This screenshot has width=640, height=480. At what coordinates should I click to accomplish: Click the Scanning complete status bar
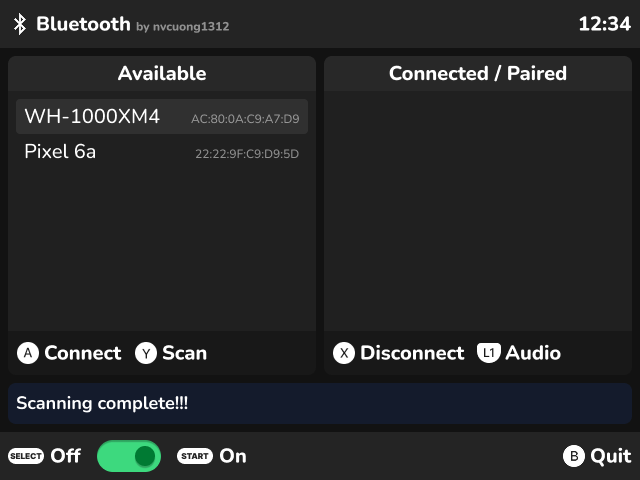pos(320,403)
